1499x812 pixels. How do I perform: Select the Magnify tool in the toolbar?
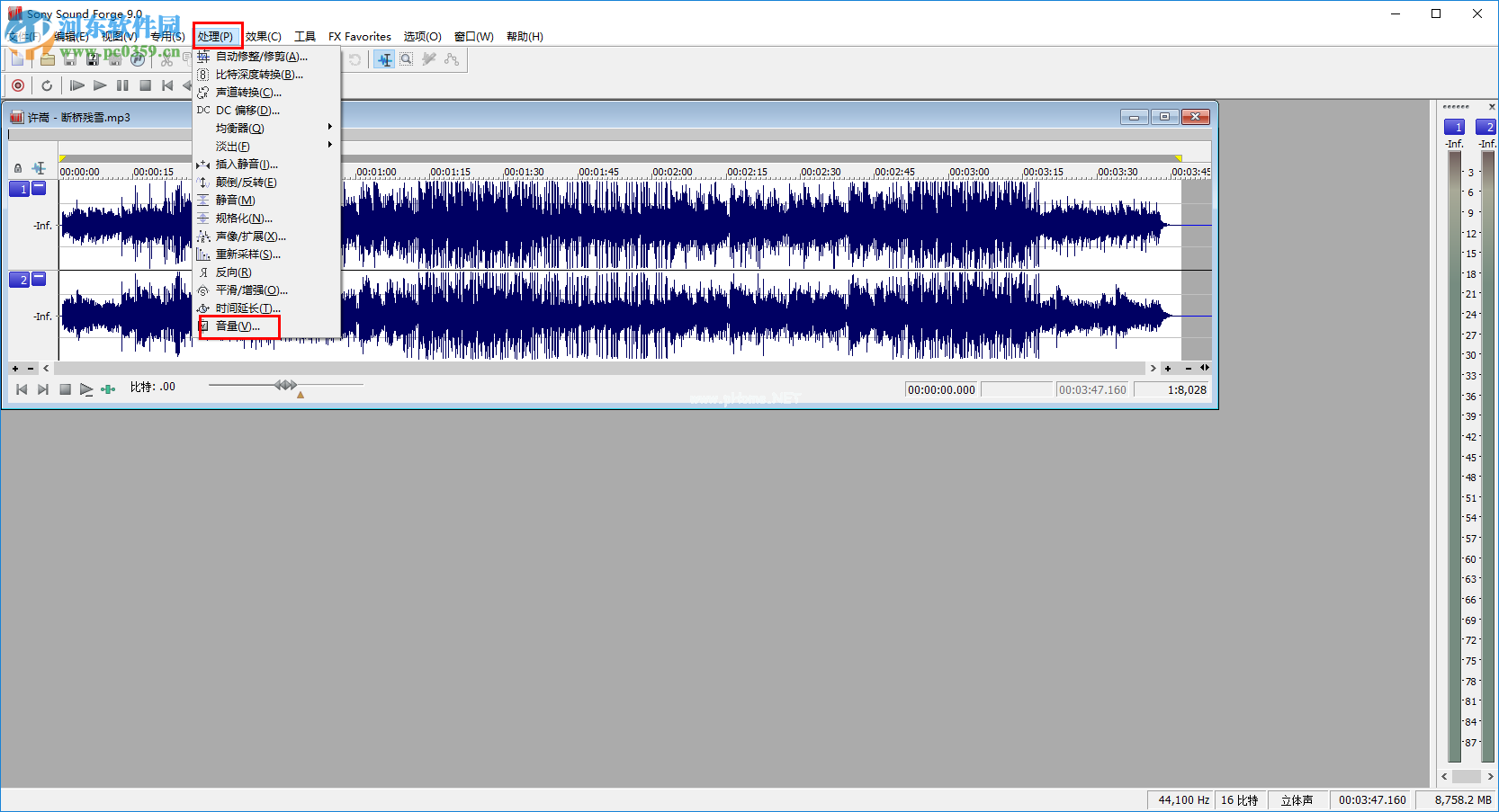407,59
